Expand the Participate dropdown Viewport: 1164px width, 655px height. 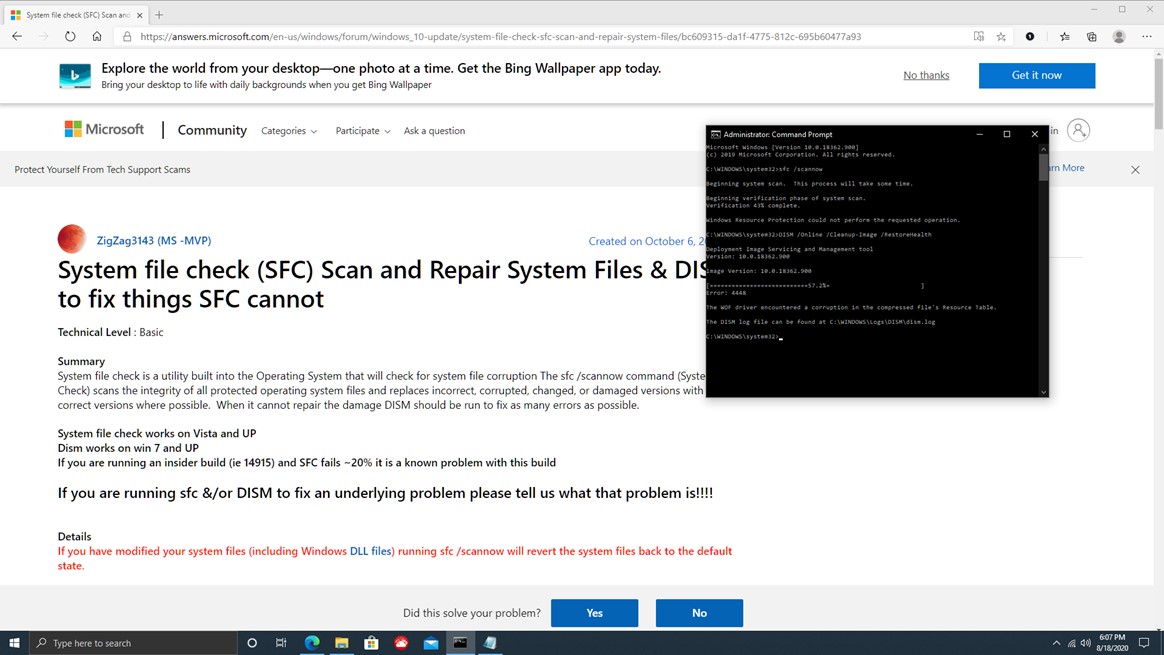point(362,131)
